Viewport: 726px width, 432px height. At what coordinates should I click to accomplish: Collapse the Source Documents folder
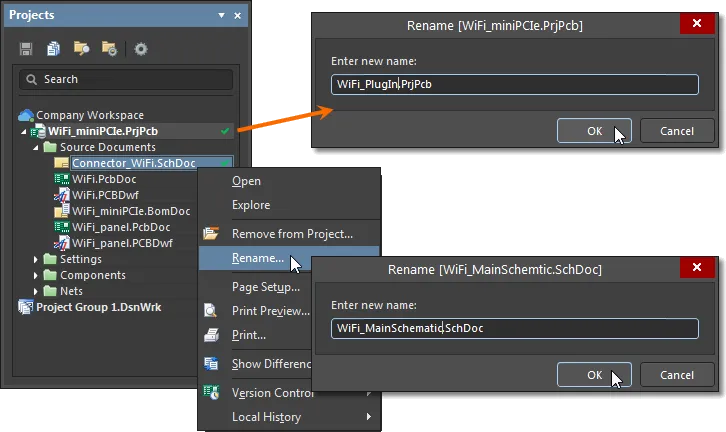pyautogui.click(x=36, y=148)
